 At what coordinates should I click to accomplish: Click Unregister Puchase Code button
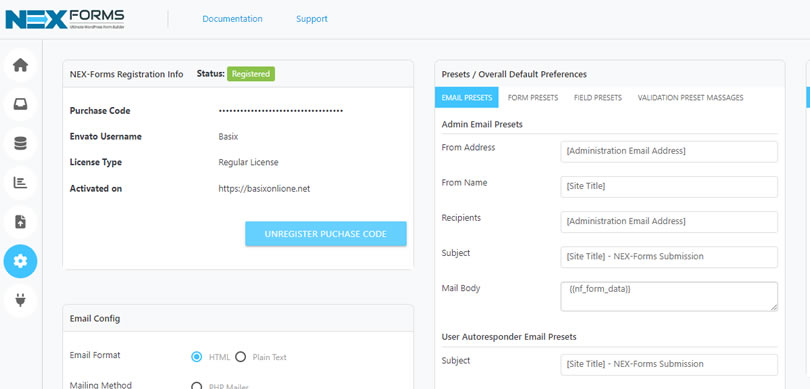tap(325, 234)
